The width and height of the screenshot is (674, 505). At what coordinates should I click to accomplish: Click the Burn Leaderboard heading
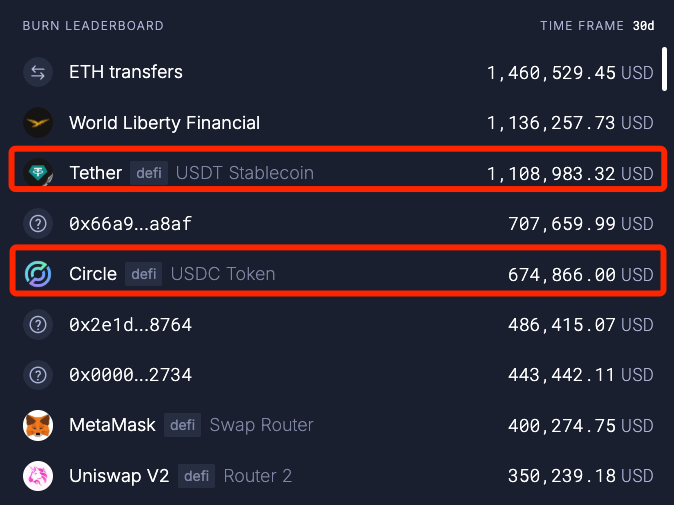(x=93, y=26)
